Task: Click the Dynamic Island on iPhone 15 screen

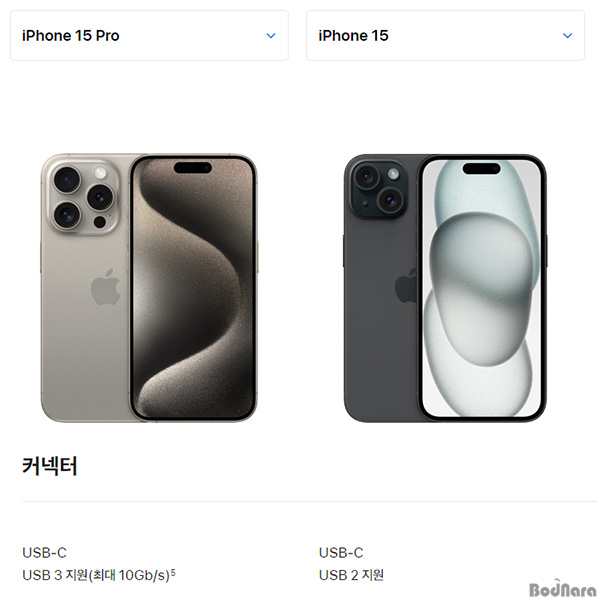Action: pos(481,168)
